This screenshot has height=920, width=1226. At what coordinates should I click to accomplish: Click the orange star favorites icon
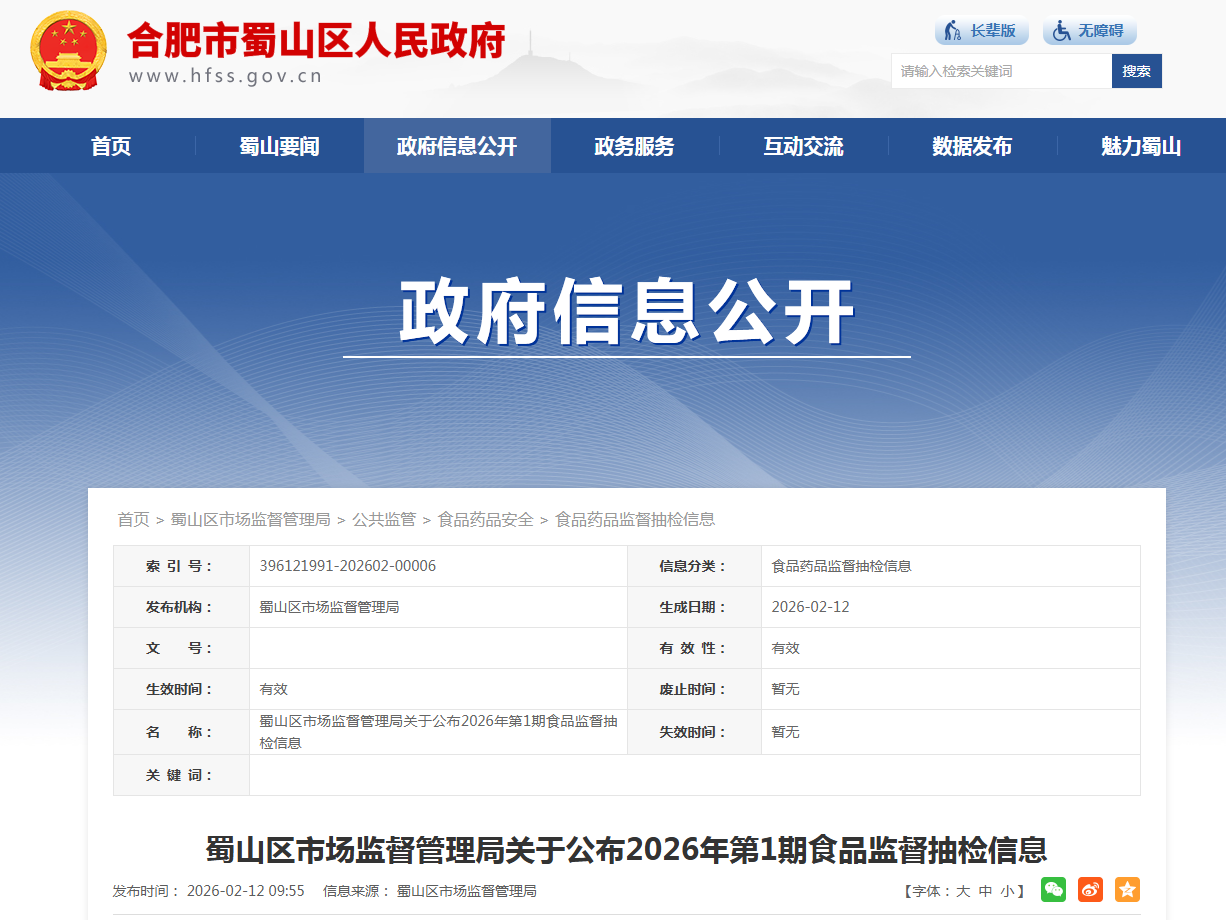(x=1127, y=889)
